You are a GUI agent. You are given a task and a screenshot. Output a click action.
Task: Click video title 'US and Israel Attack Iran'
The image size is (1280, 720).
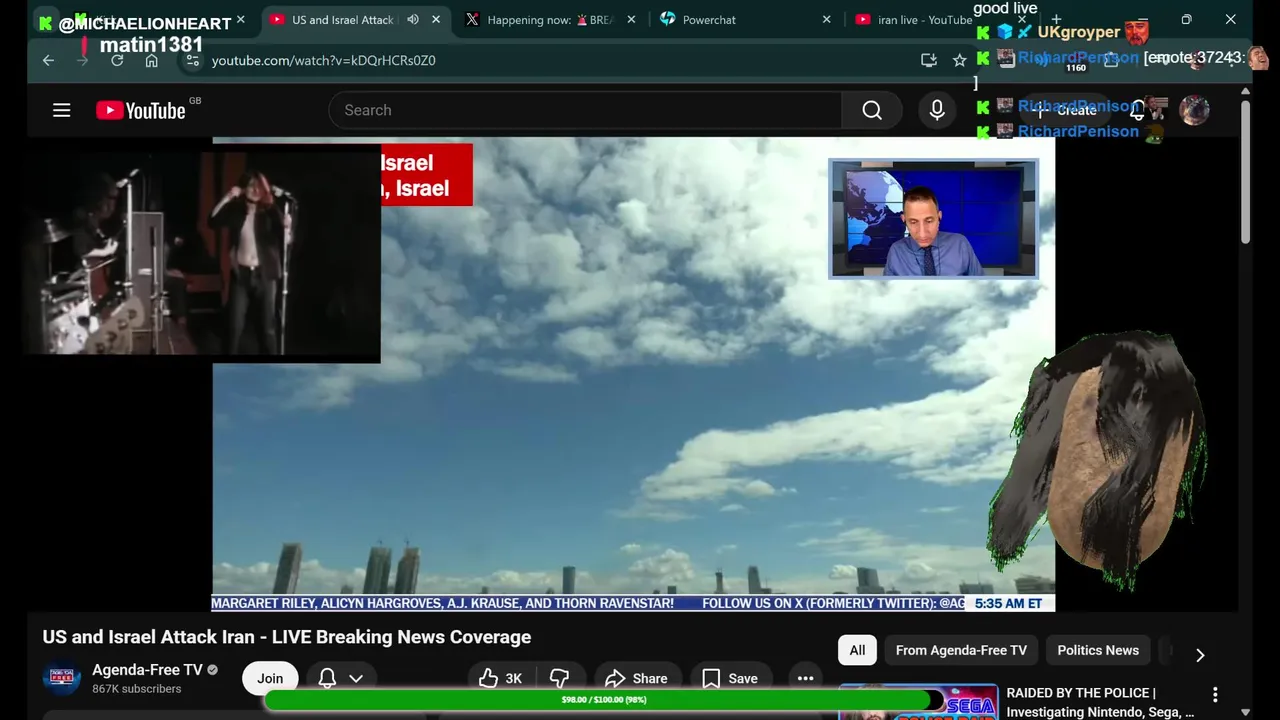click(287, 637)
